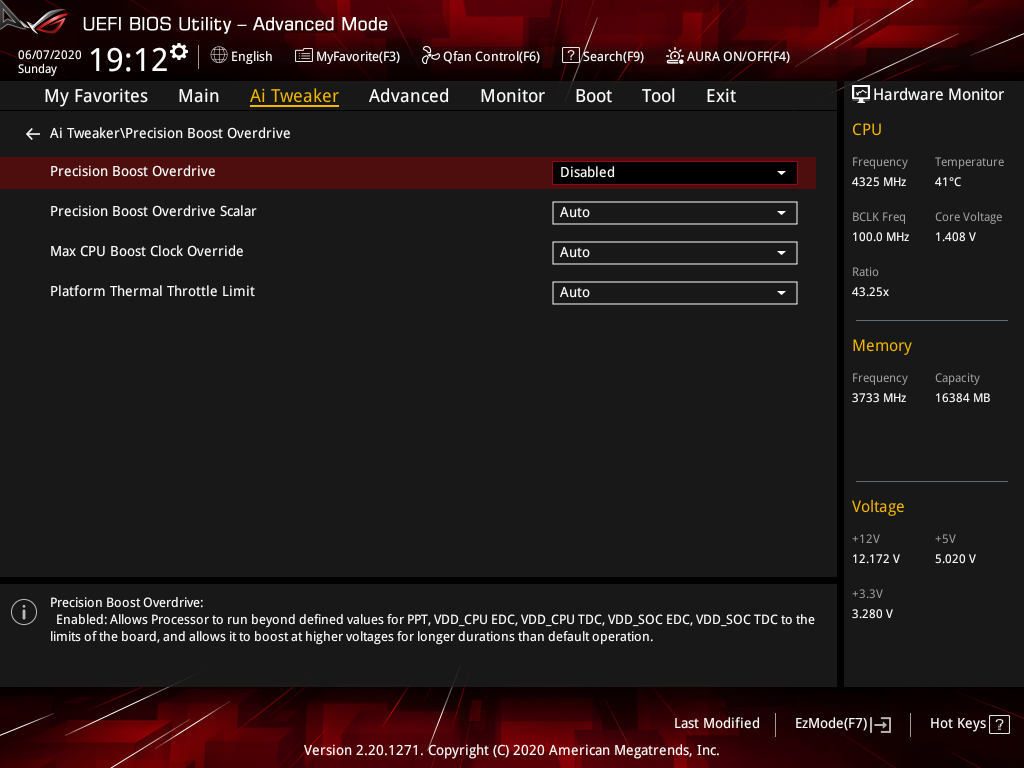The width and height of the screenshot is (1024, 768).
Task: Open the Boot tab
Action: pyautogui.click(x=593, y=96)
